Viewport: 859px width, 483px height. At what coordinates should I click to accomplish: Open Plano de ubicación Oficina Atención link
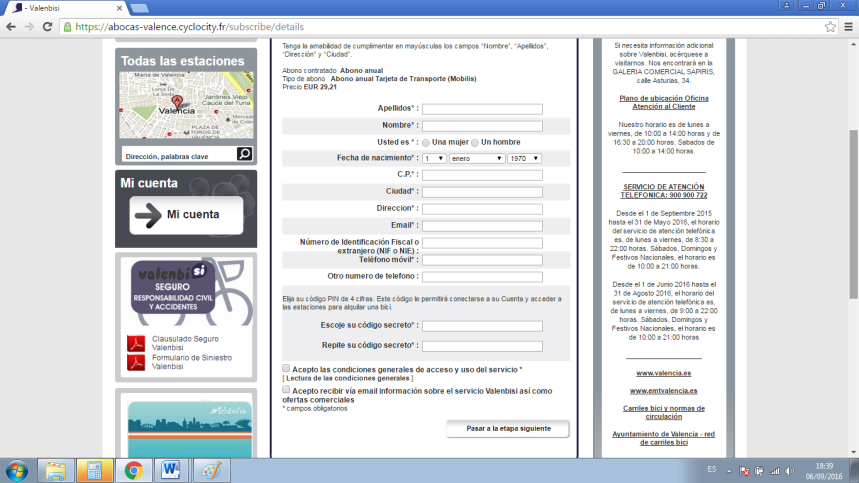tap(663, 102)
